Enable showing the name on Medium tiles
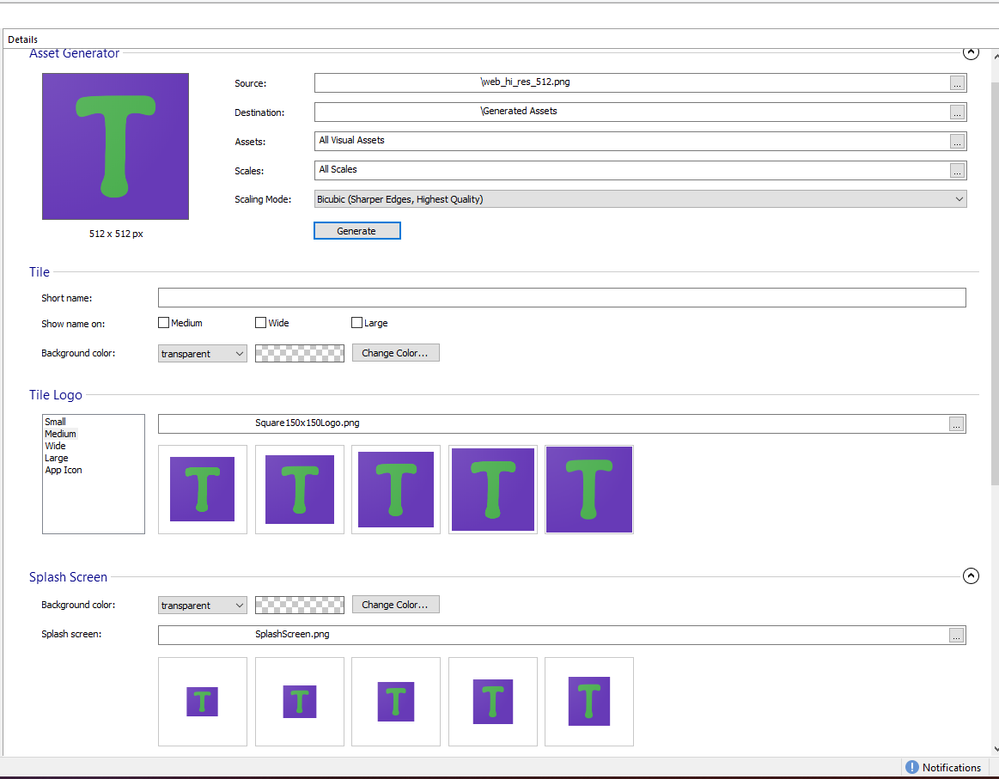 tap(163, 322)
